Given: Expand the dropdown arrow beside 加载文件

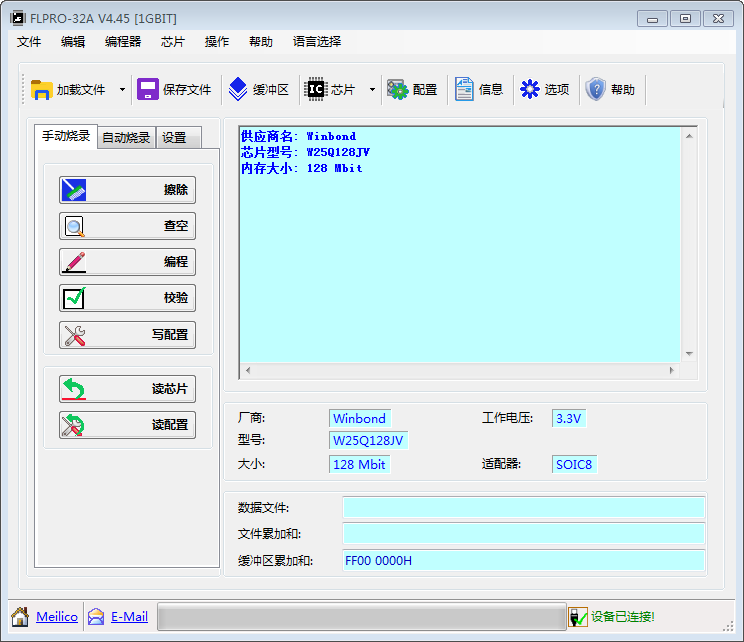Looking at the screenshot, I should click(122, 89).
